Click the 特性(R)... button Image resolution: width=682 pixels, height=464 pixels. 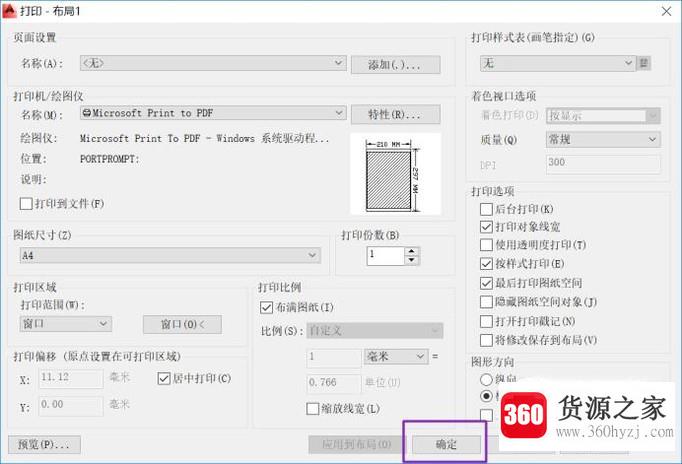(395, 115)
